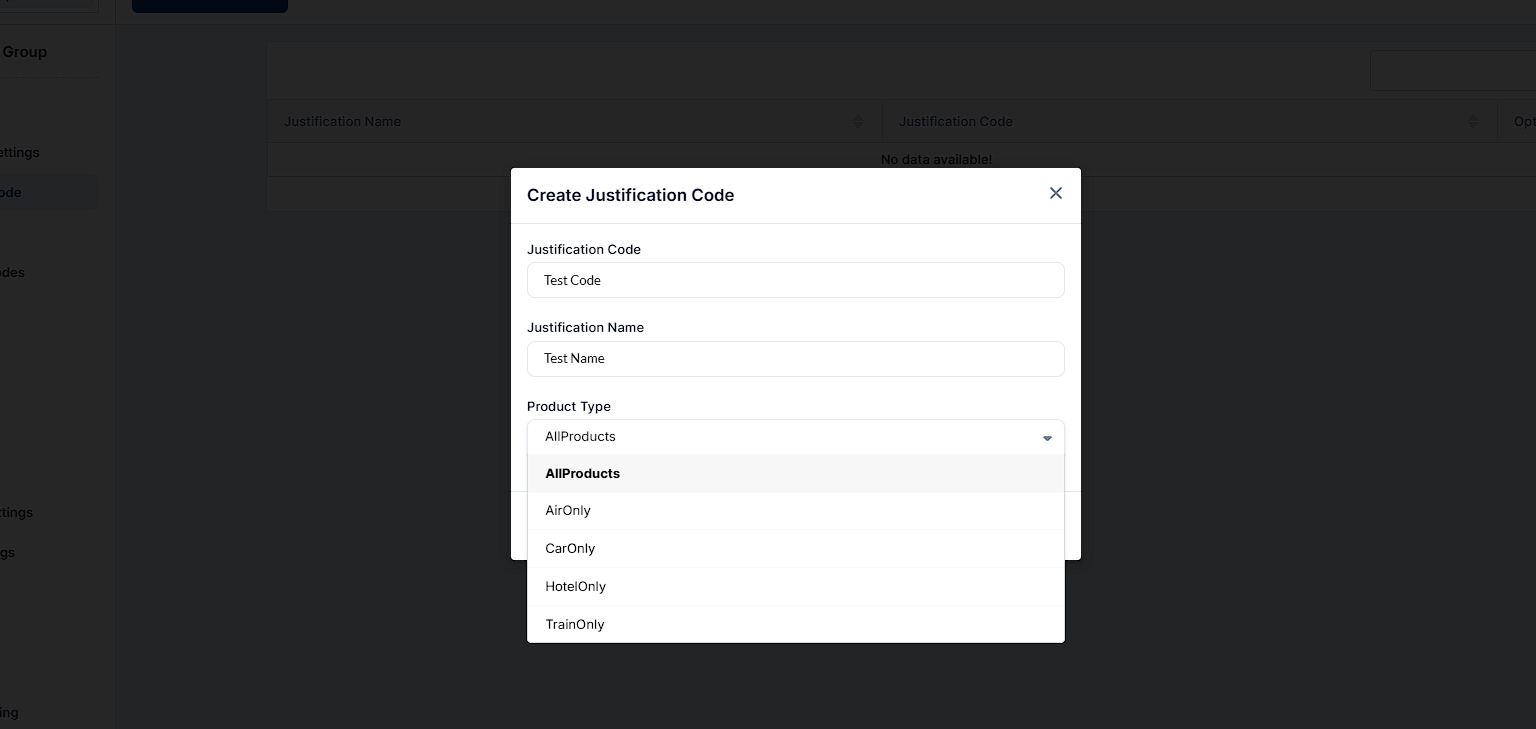Collapse the Product Type dropdown arrow
This screenshot has height=729, width=1536.
click(x=1047, y=438)
